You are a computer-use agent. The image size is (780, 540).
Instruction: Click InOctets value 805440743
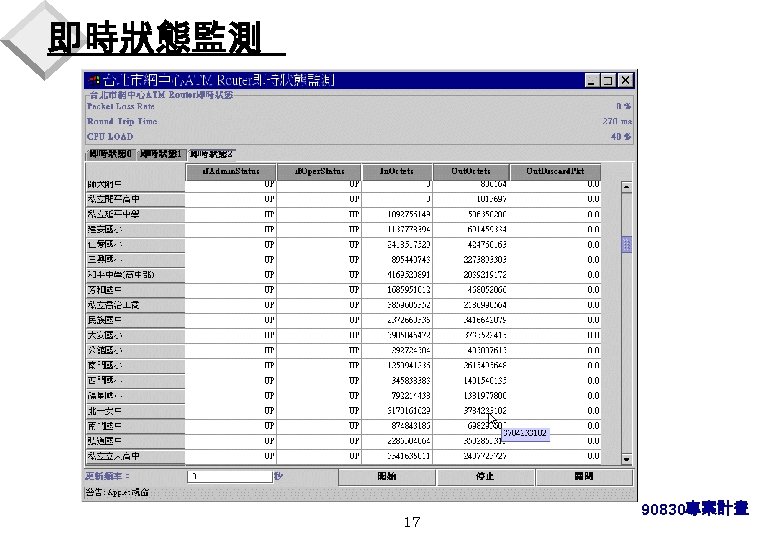(410, 260)
